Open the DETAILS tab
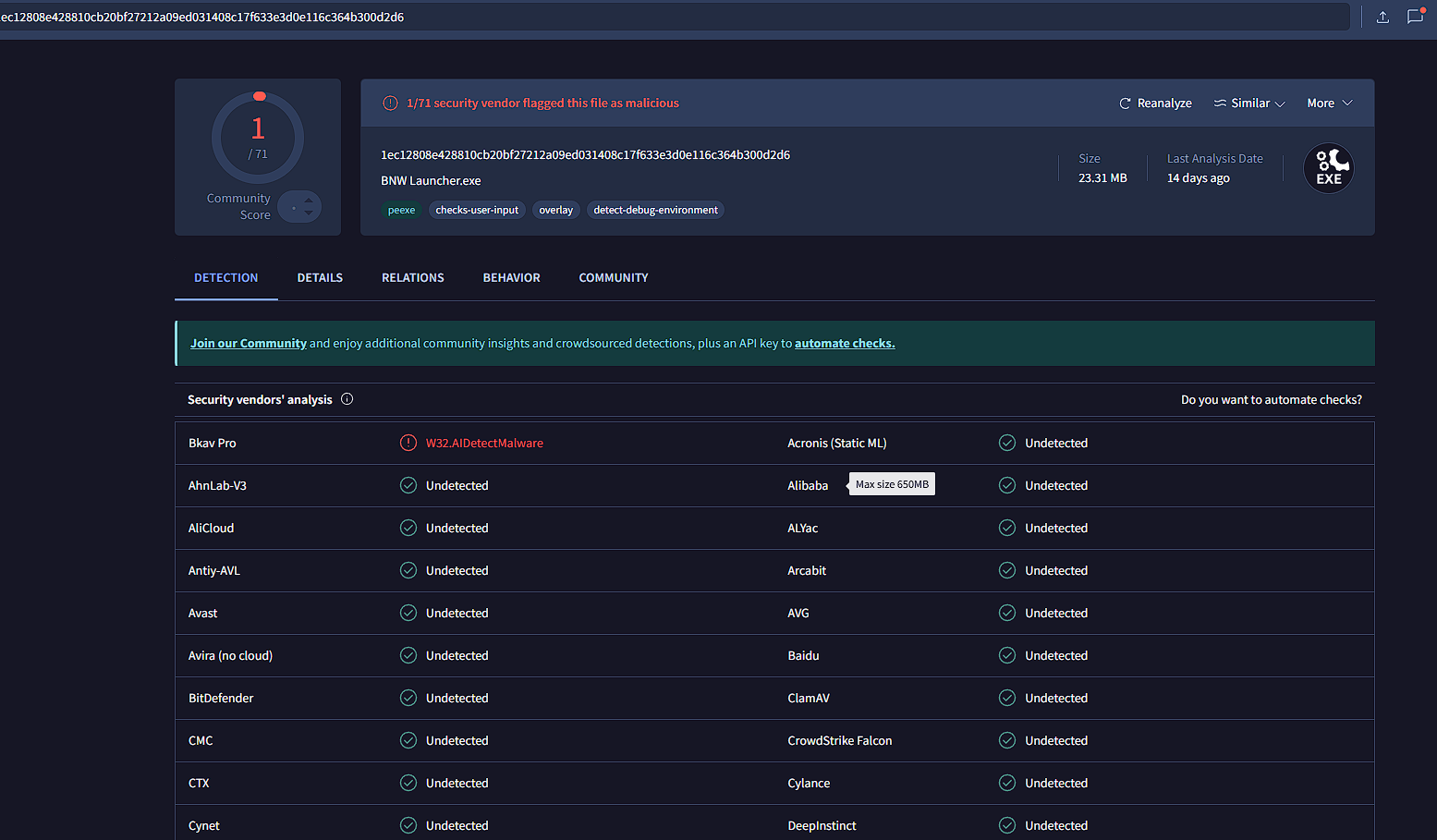 (320, 277)
